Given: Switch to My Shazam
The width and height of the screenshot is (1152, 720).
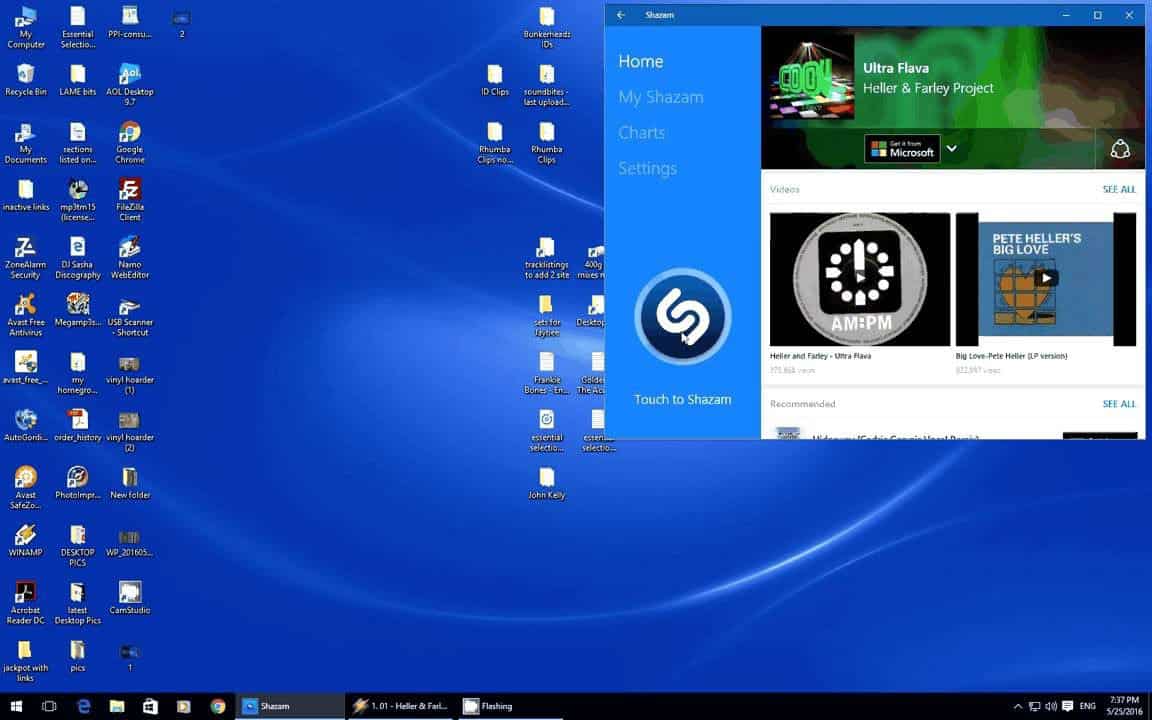Looking at the screenshot, I should click(661, 96).
